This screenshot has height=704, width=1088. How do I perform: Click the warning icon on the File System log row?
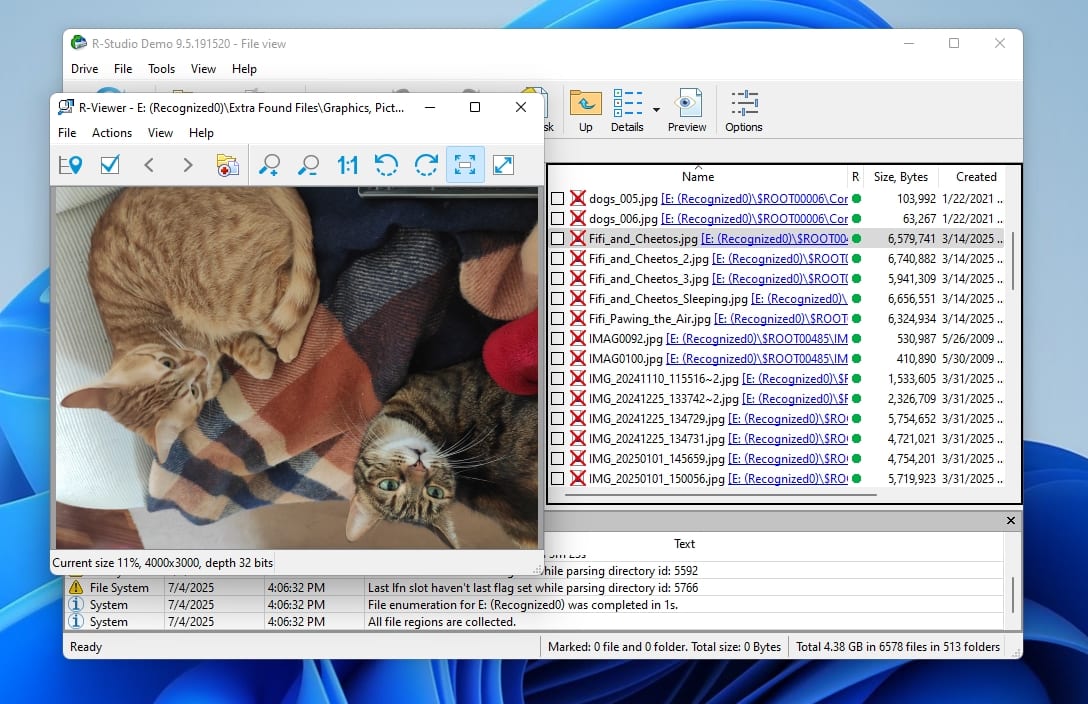tap(76, 587)
